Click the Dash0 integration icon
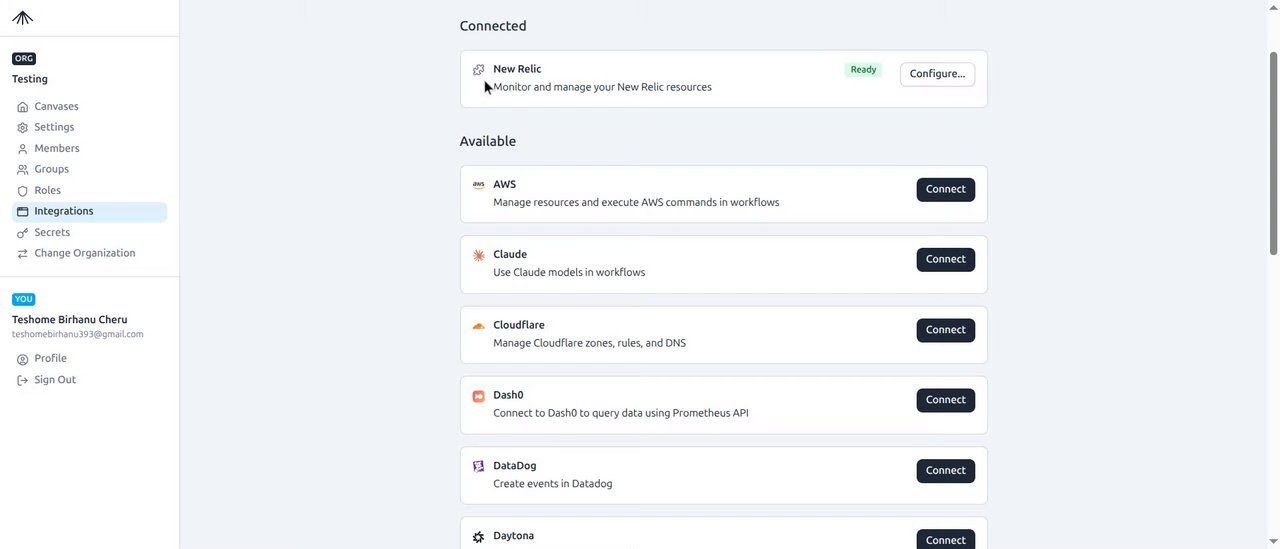The image size is (1280, 549). point(479,396)
